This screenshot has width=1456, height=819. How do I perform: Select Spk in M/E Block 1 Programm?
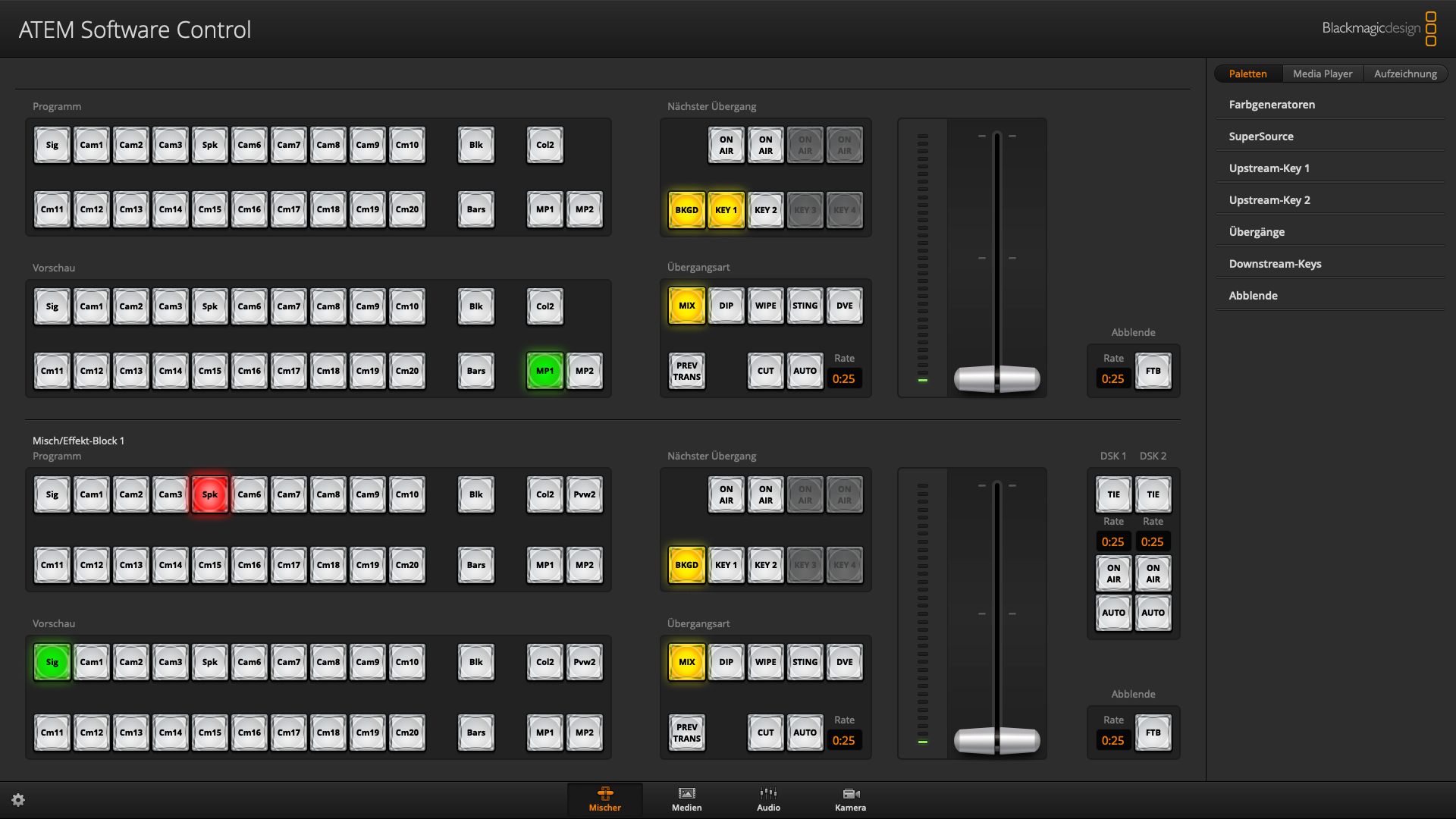[209, 494]
